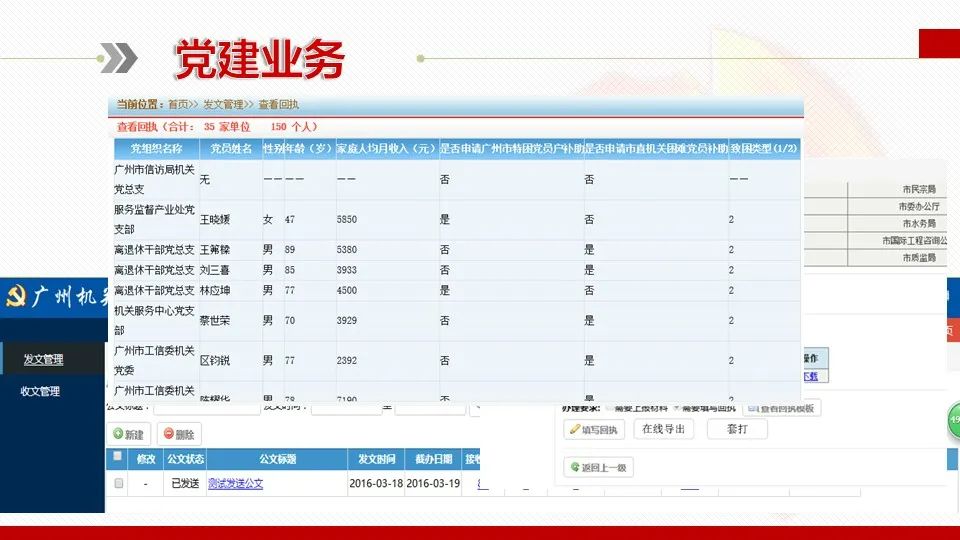960x540 pixels.
Task: Tick the select-all checkbox in table header
Action: (x=118, y=456)
